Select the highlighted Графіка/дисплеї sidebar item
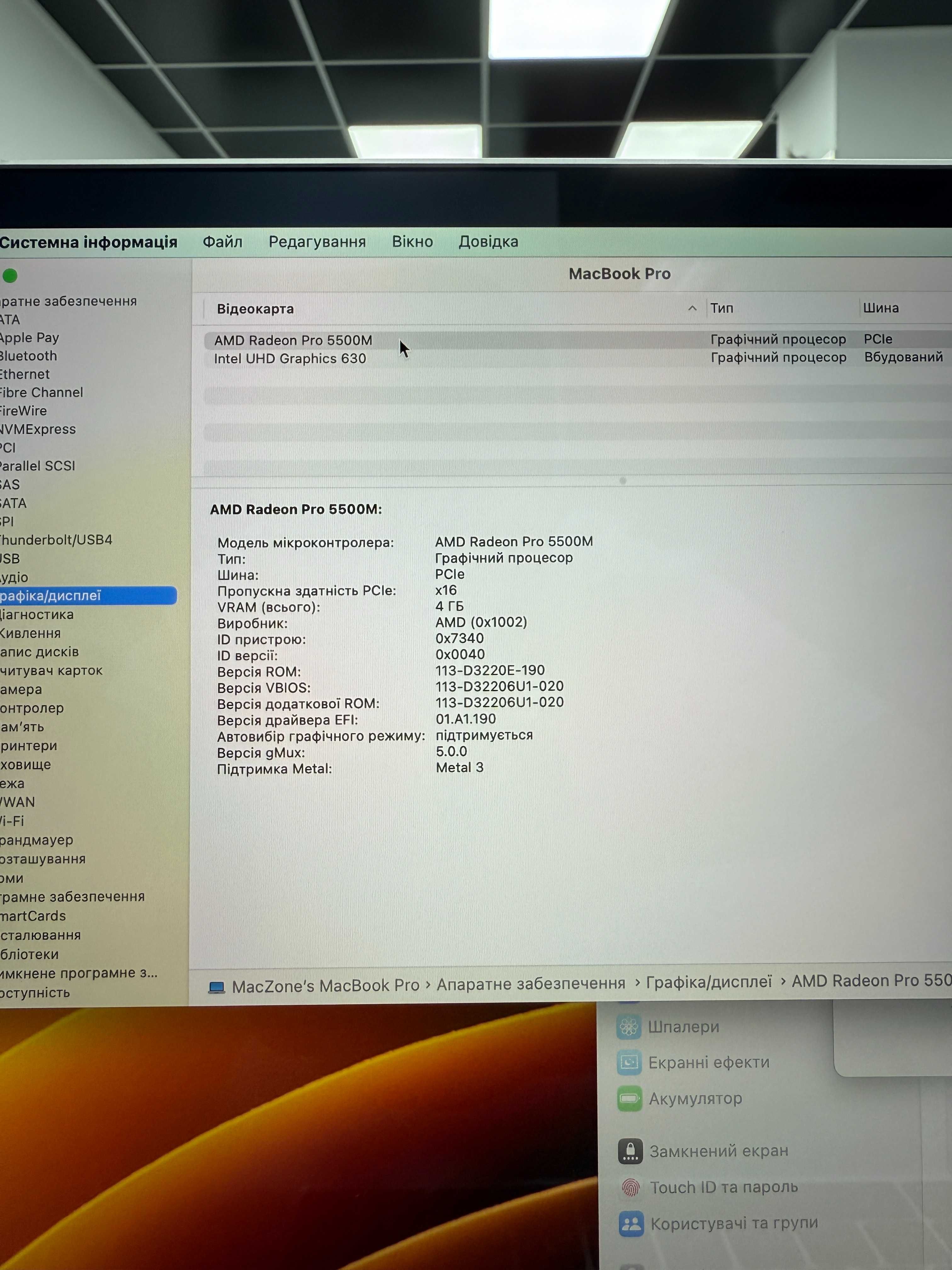 click(x=88, y=596)
